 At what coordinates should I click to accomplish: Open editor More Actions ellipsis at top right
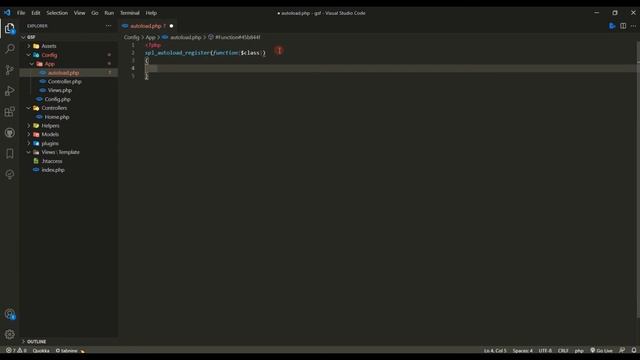633,26
